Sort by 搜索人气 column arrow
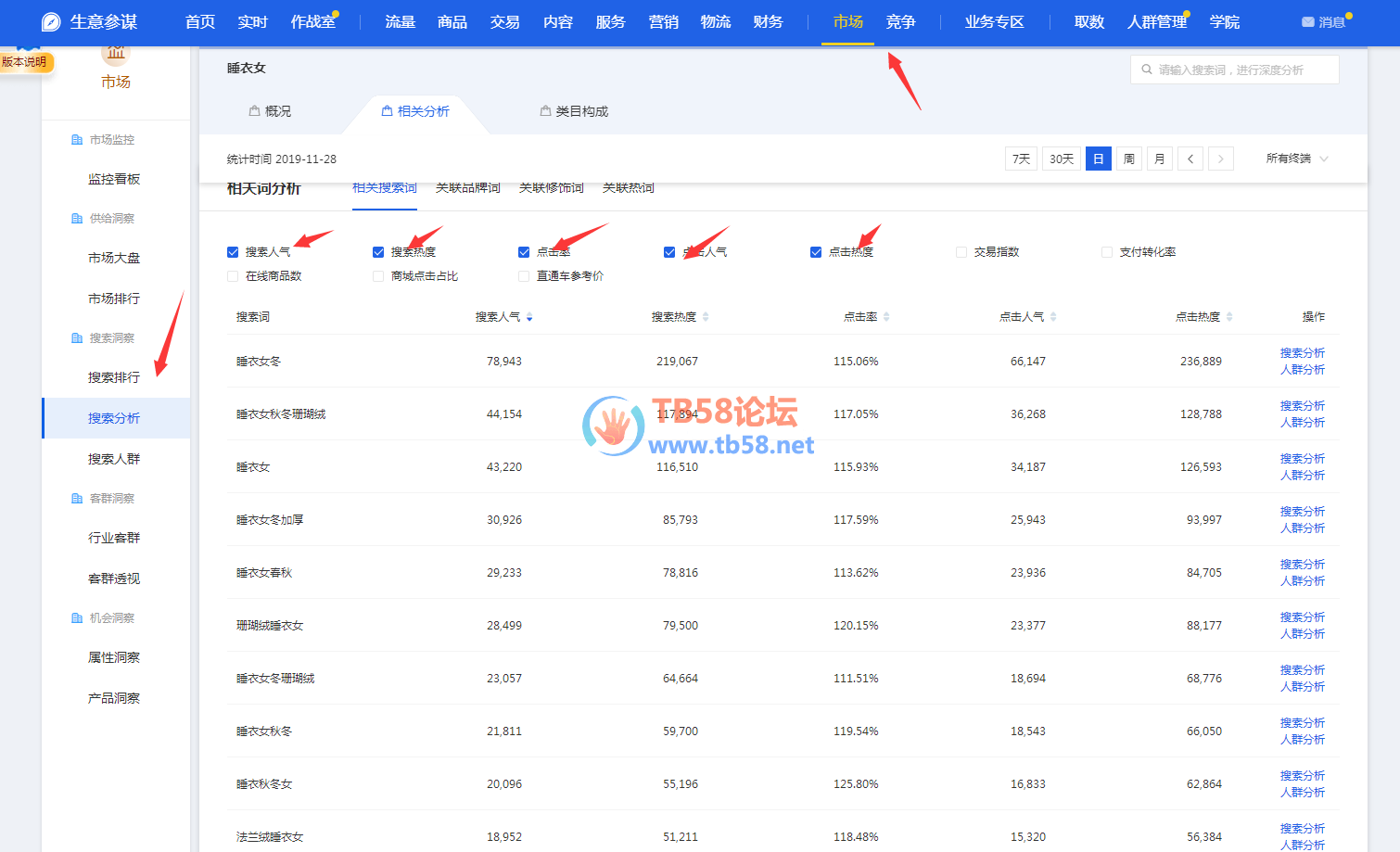Image resolution: width=1400 pixels, height=852 pixels. tap(529, 317)
